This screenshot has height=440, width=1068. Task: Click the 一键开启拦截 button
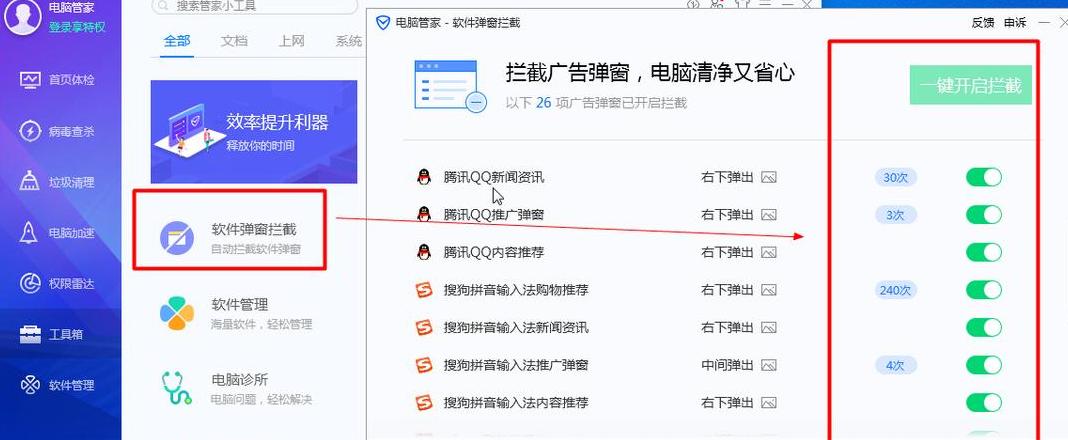click(971, 85)
